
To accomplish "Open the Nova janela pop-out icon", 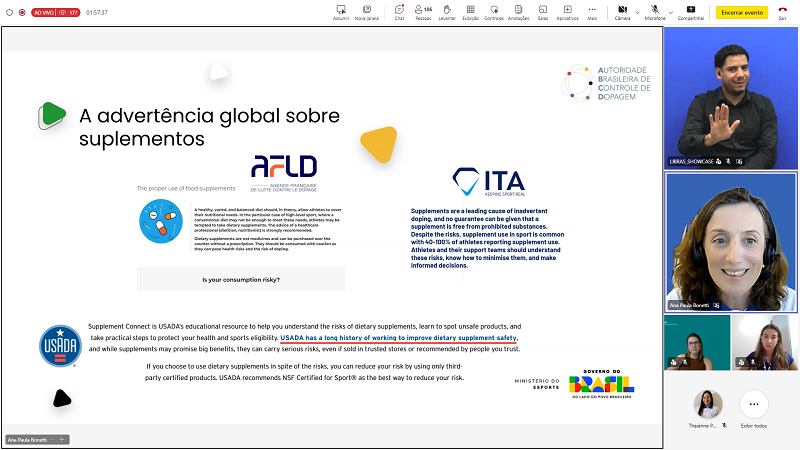I will 367,10.
